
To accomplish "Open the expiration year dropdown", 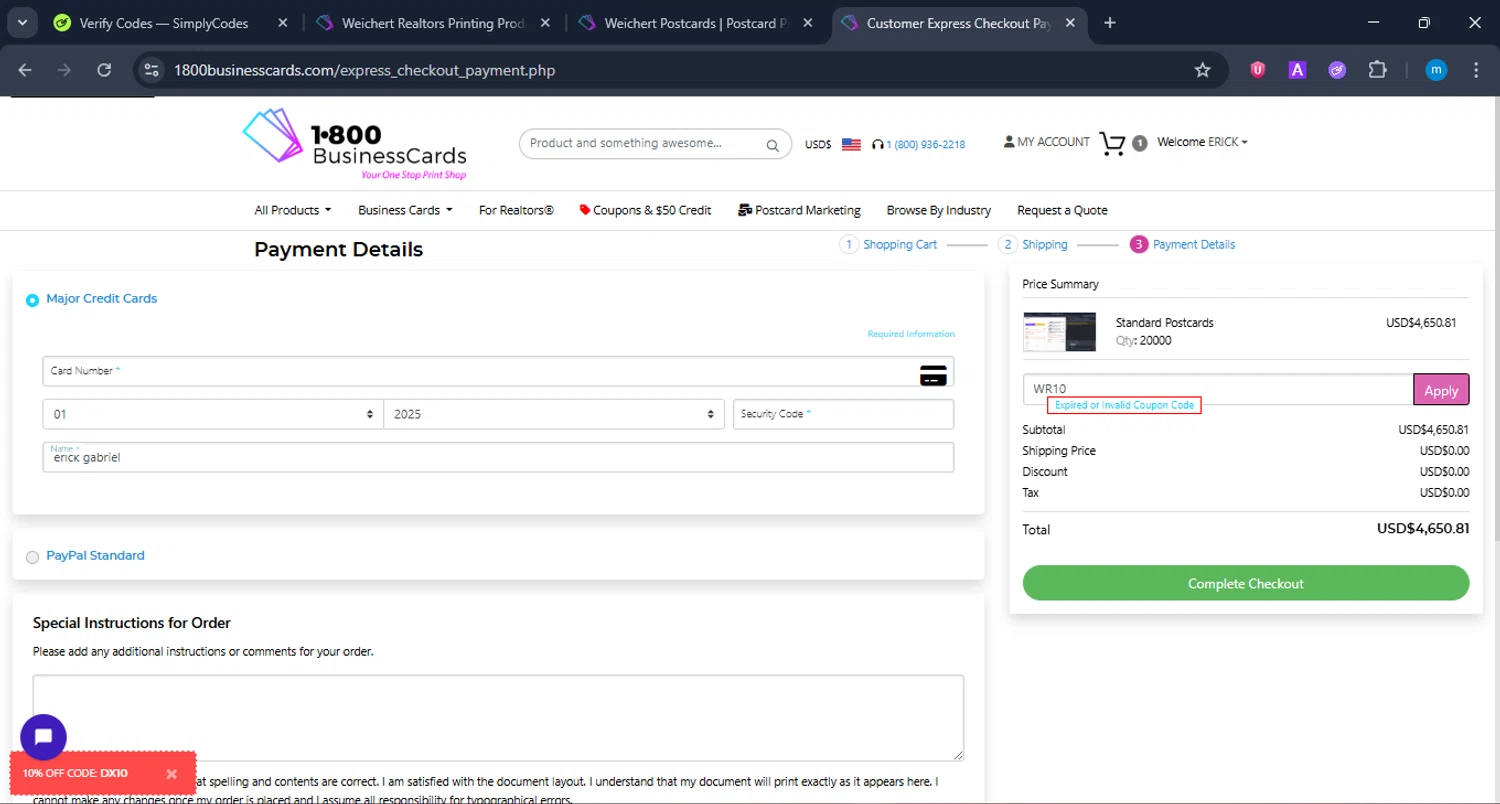I will (x=554, y=414).
